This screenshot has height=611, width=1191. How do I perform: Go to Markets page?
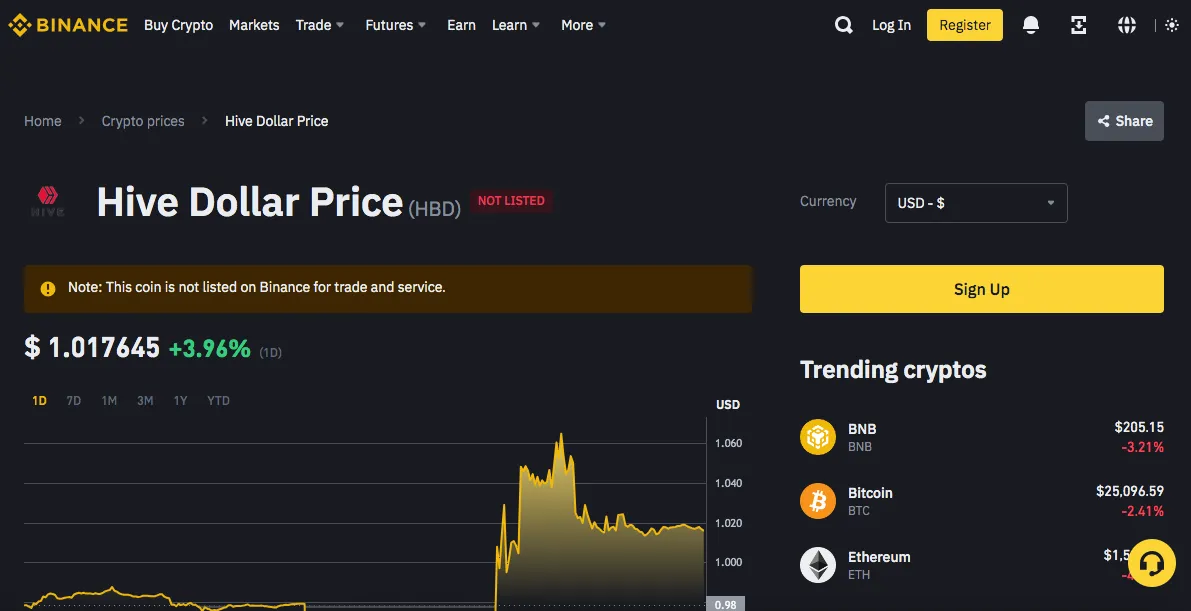coord(254,25)
